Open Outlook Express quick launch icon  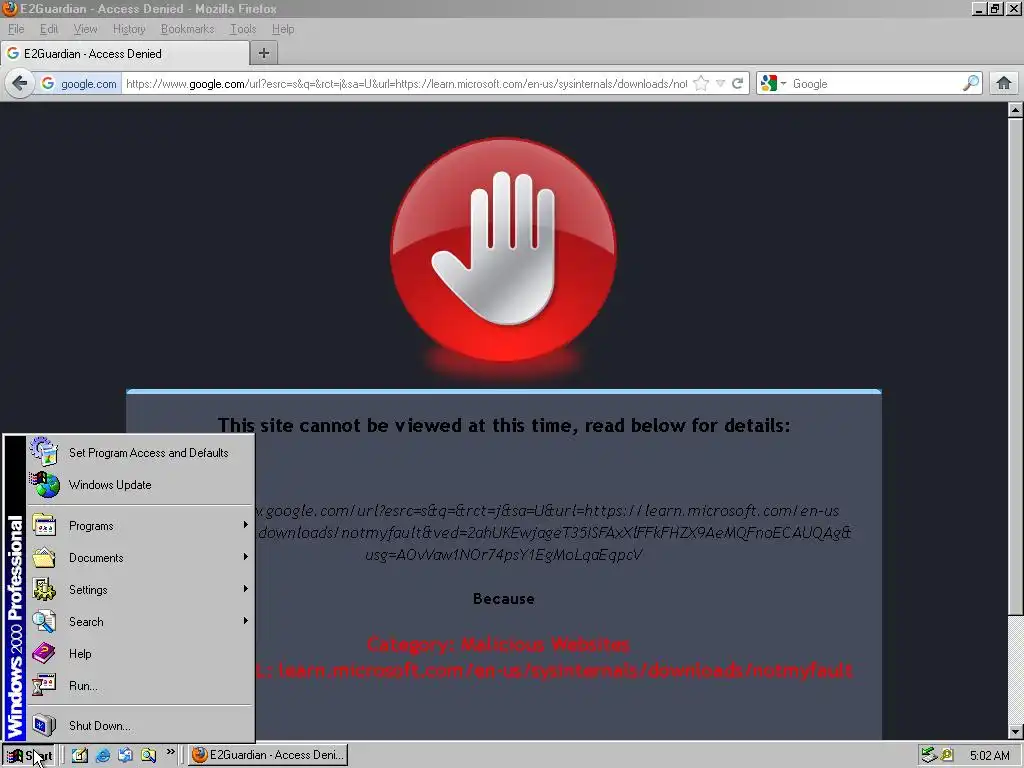click(125, 755)
